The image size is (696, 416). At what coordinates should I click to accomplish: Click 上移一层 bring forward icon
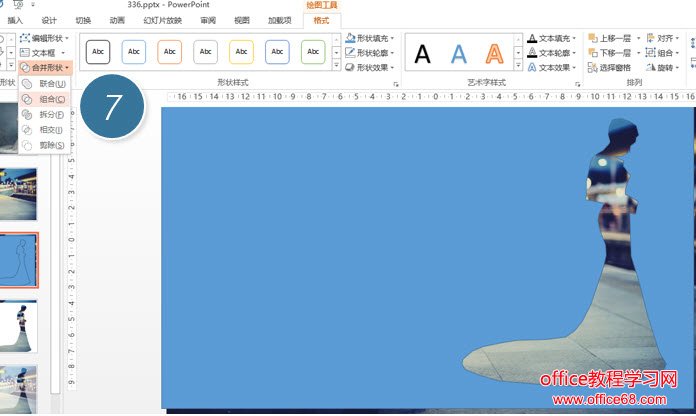593,38
